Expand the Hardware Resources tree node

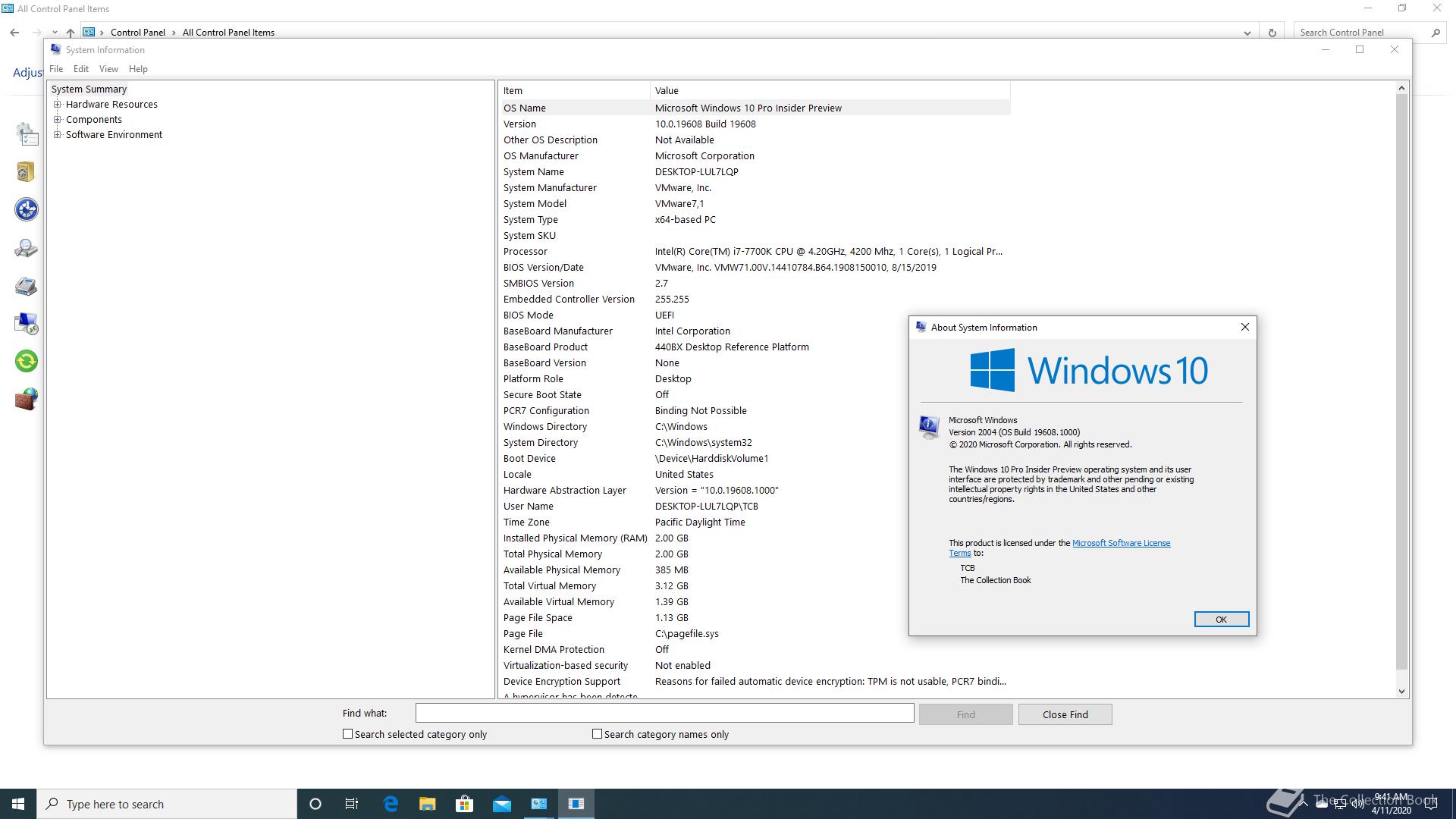tap(58, 105)
